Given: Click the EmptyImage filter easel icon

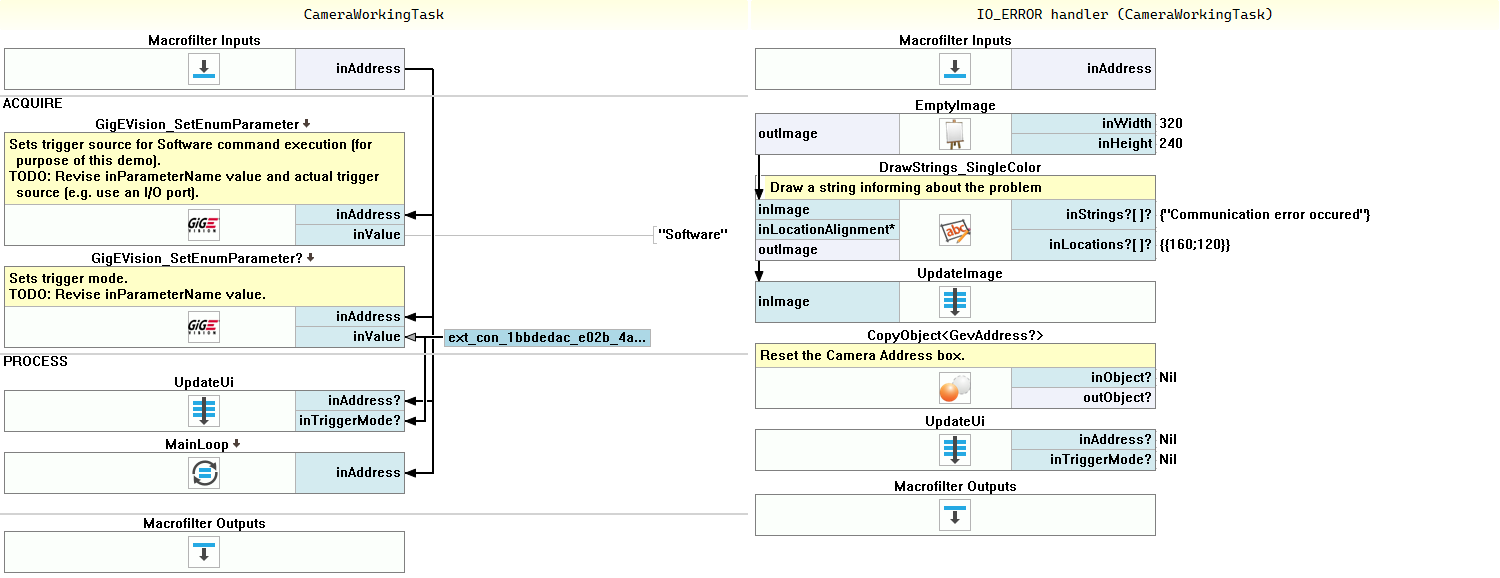Looking at the screenshot, I should tap(955, 133).
